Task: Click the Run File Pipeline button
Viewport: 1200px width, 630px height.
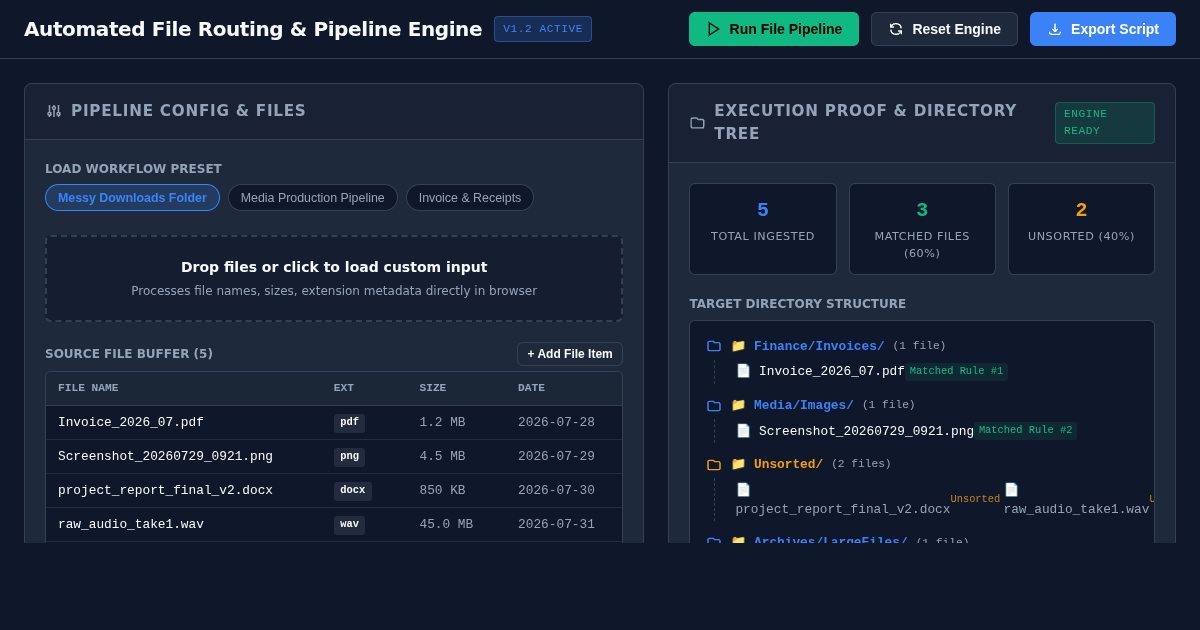Action: (774, 29)
